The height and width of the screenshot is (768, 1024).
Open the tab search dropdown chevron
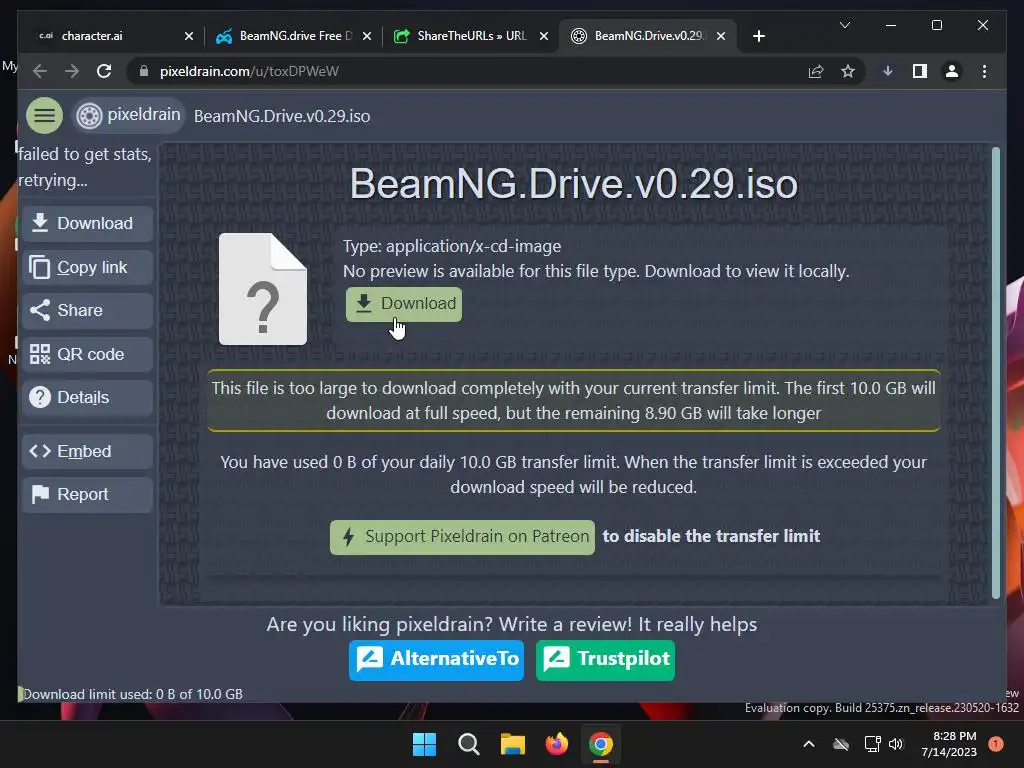click(x=844, y=25)
